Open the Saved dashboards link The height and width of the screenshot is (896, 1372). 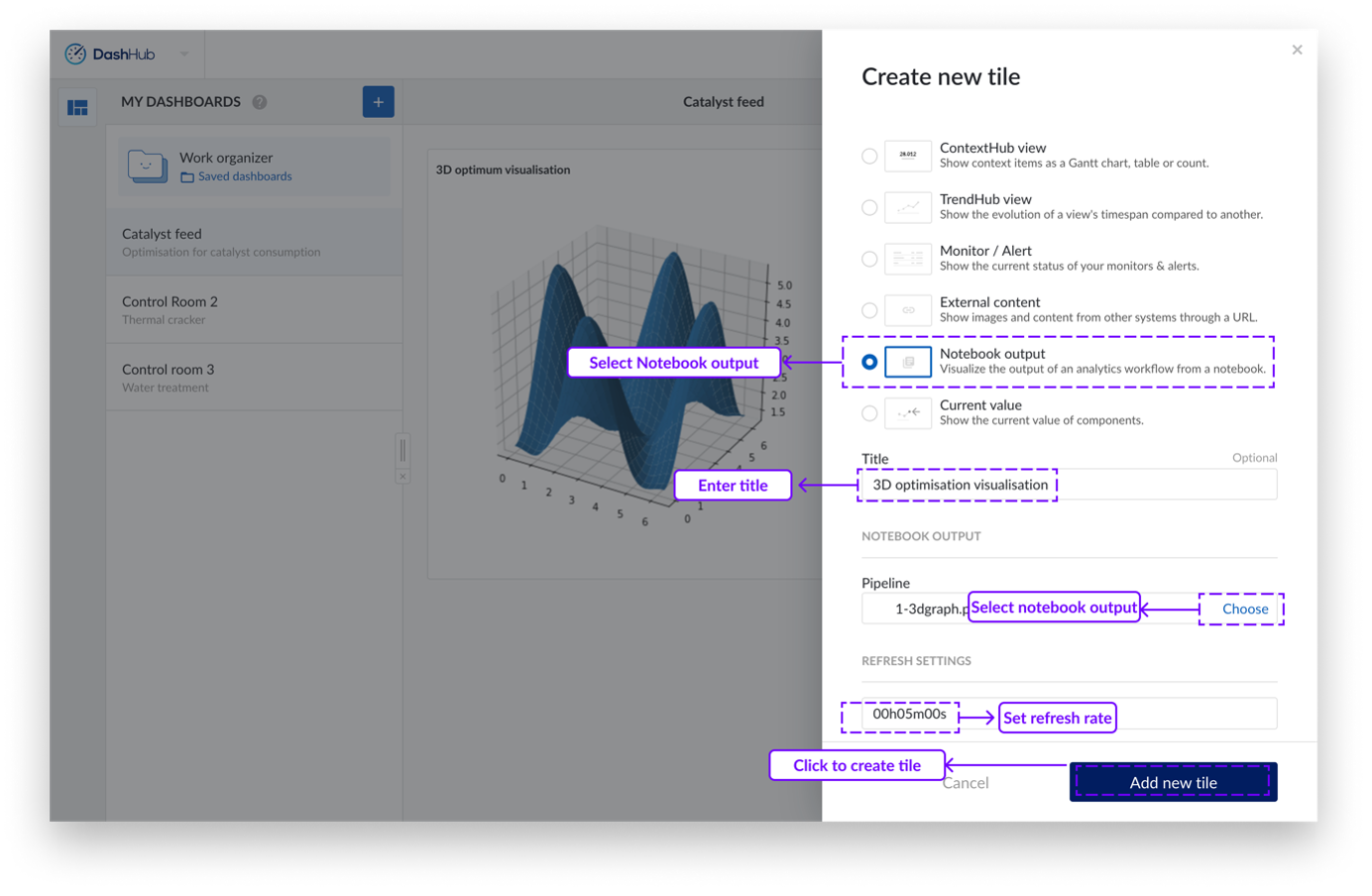(x=244, y=176)
